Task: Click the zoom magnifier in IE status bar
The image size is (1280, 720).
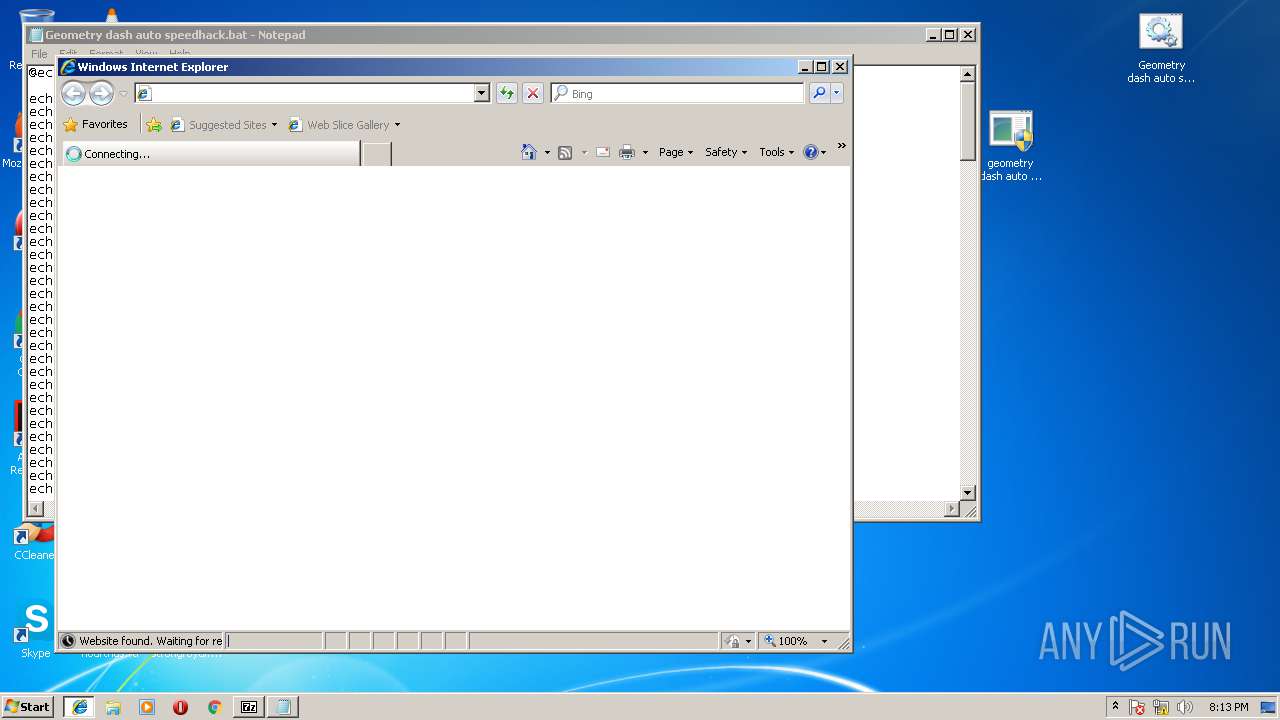Action: (x=770, y=641)
